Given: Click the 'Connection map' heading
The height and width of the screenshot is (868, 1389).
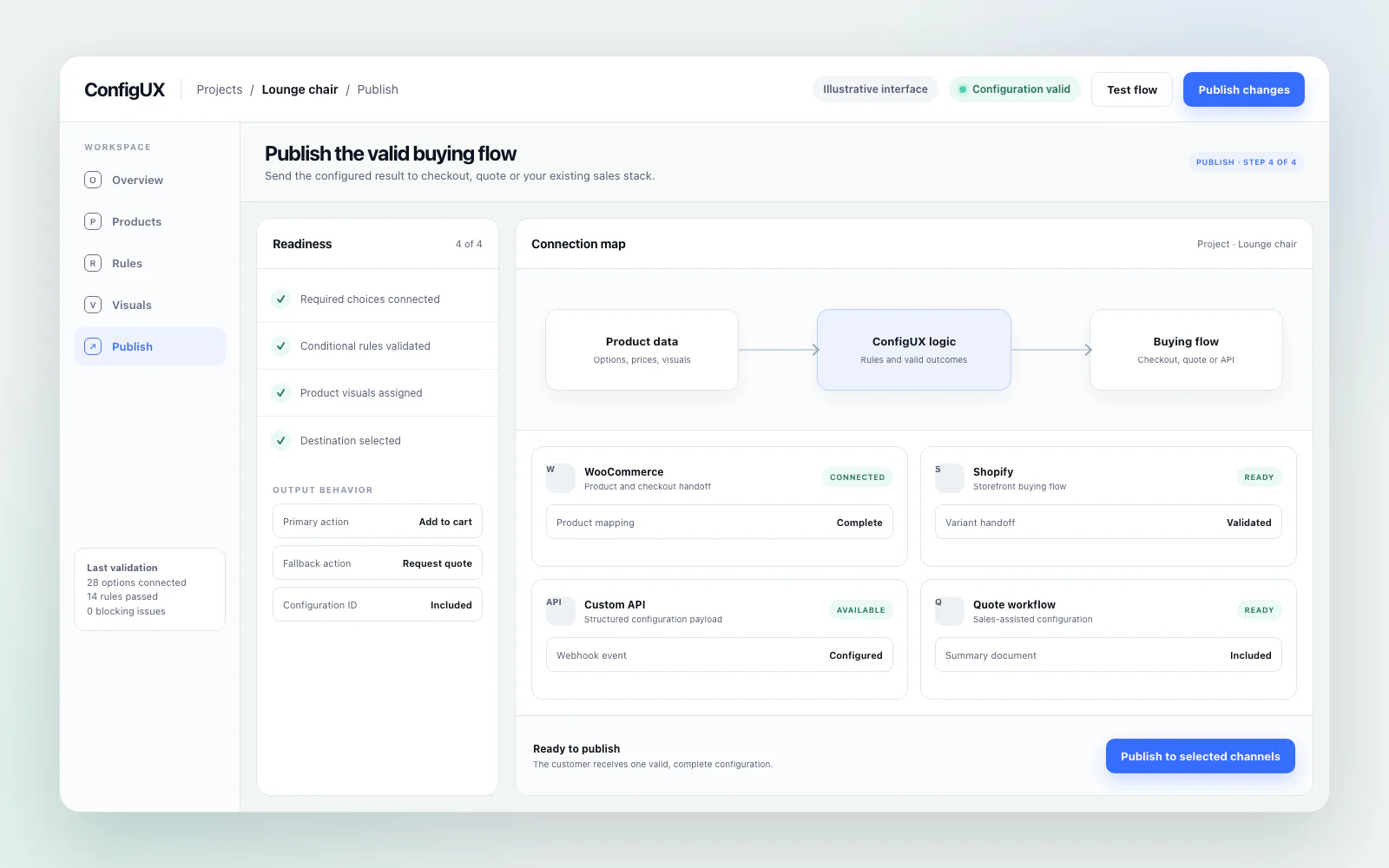Looking at the screenshot, I should pyautogui.click(x=578, y=244).
